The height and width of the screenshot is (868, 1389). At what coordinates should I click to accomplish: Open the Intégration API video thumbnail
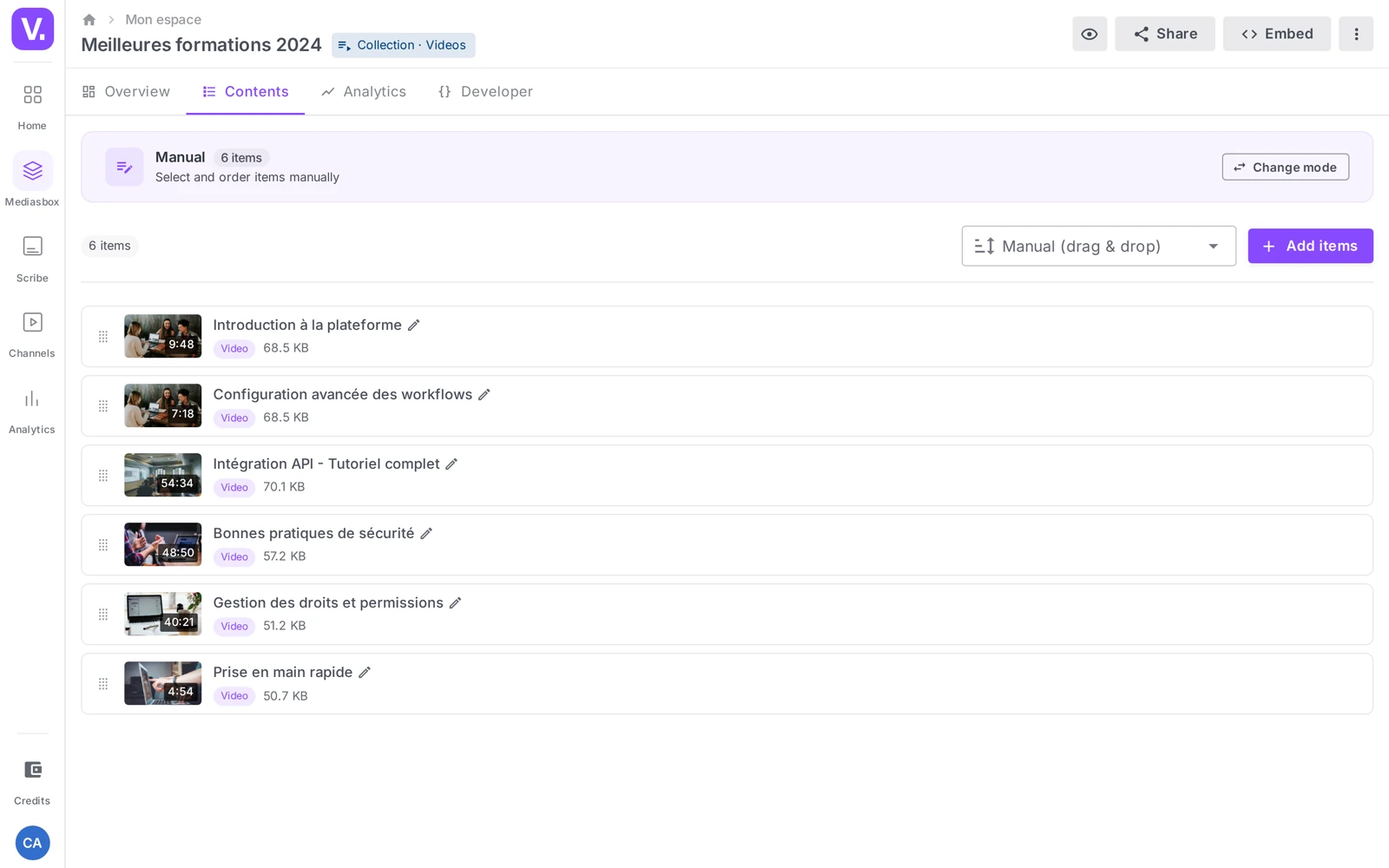point(162,475)
